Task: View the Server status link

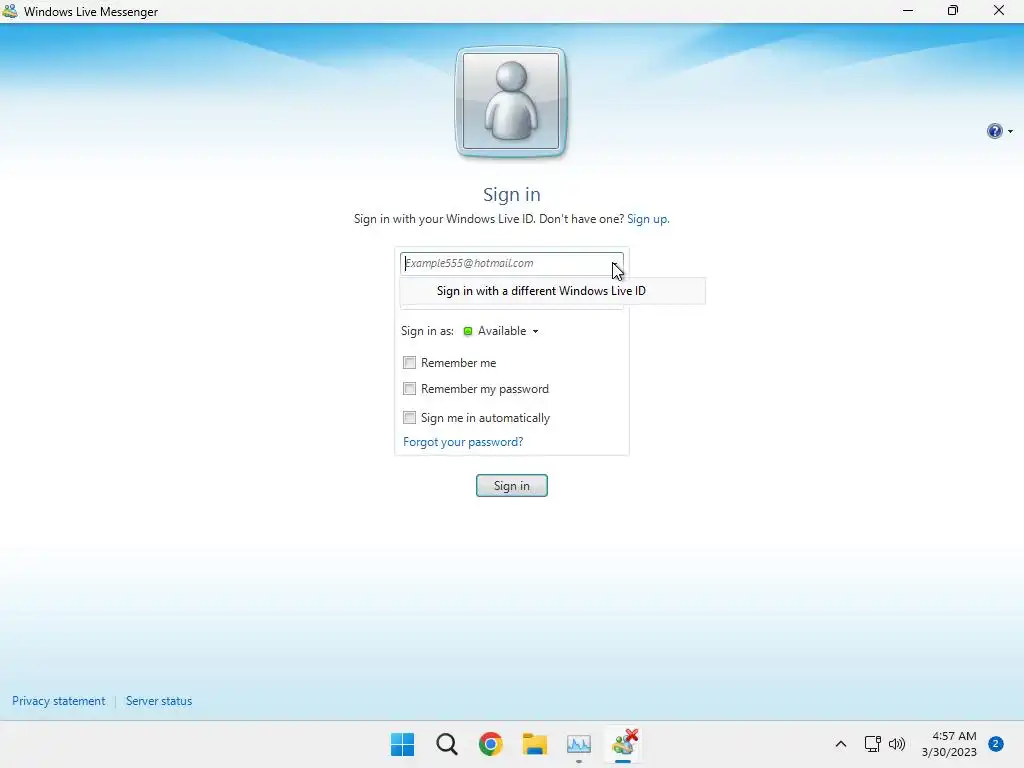Action: [159, 701]
